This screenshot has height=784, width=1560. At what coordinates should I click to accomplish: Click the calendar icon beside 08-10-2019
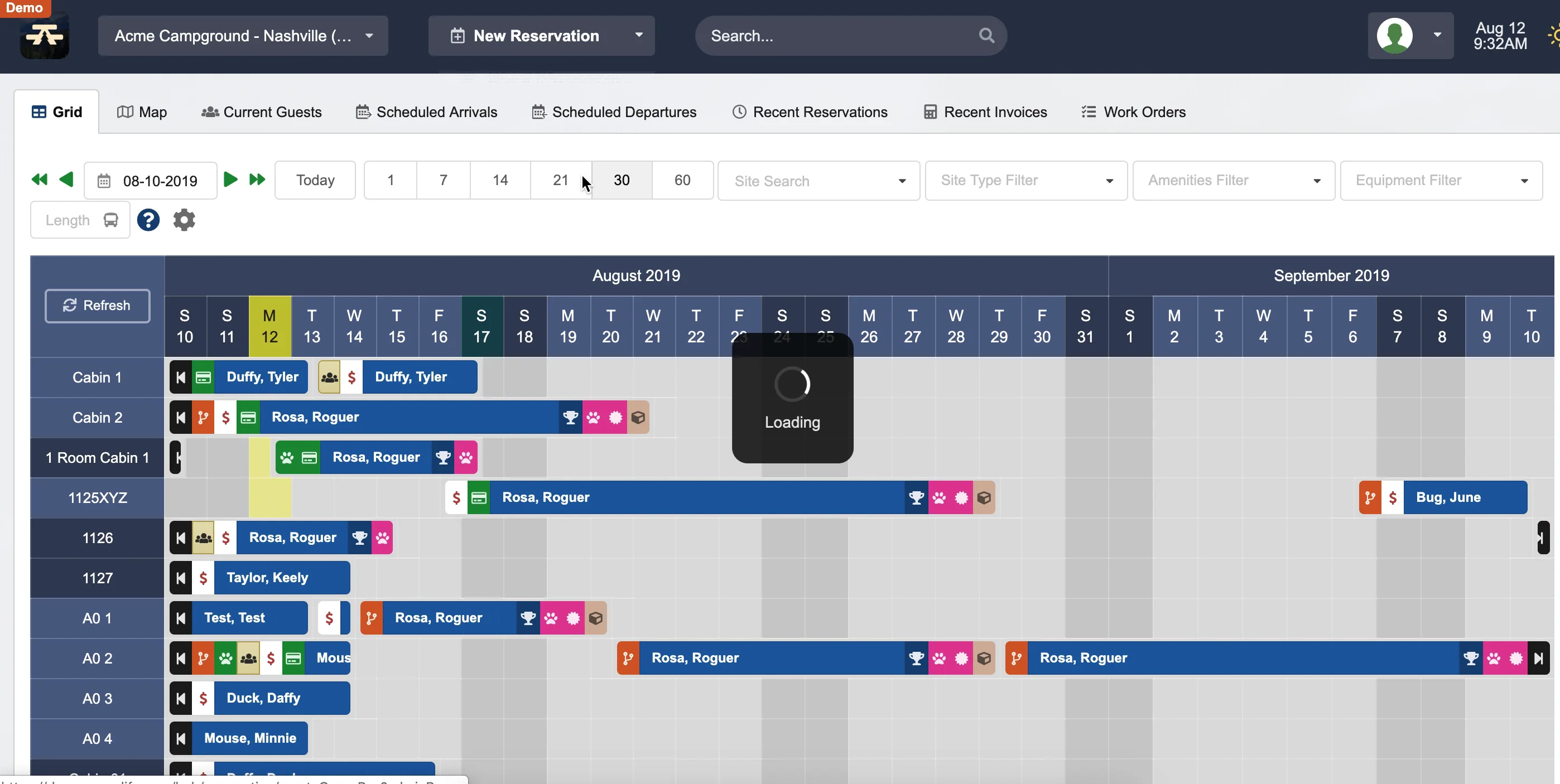104,181
